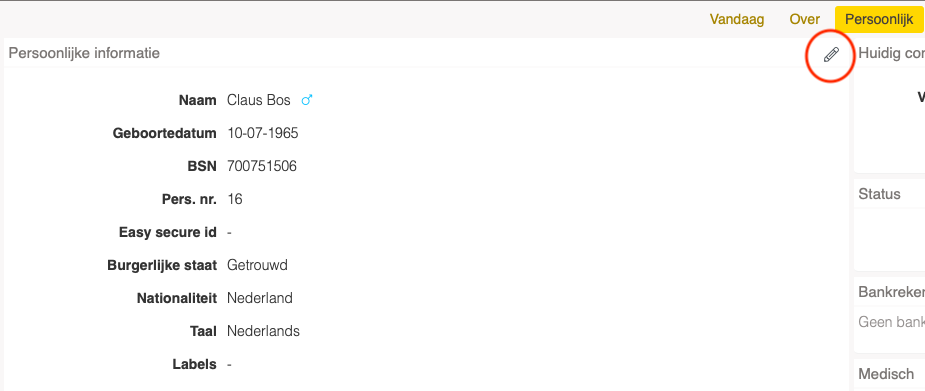Click the name Claus Bos

[258, 100]
